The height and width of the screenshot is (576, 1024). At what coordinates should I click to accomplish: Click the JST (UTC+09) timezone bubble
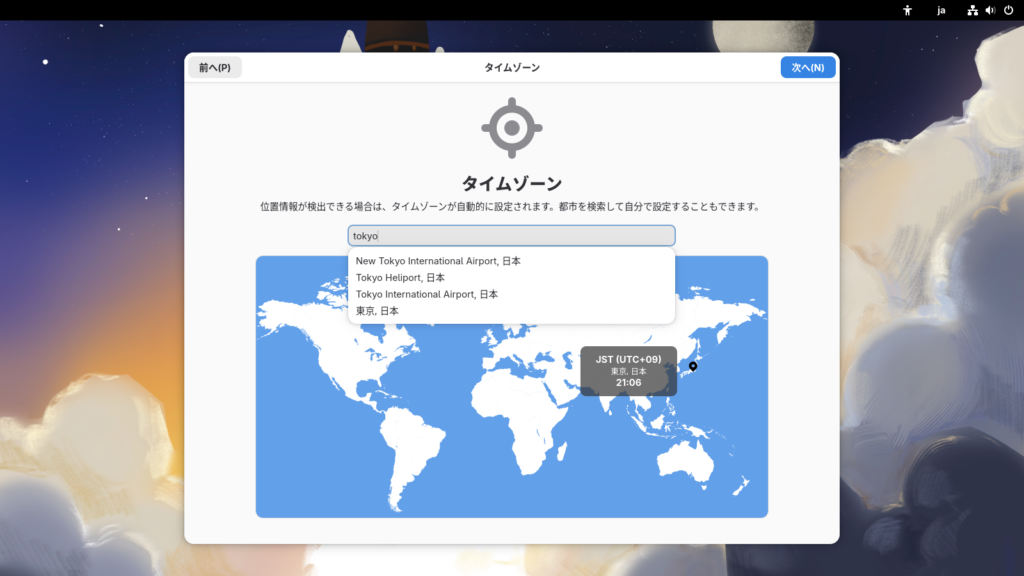[628, 370]
